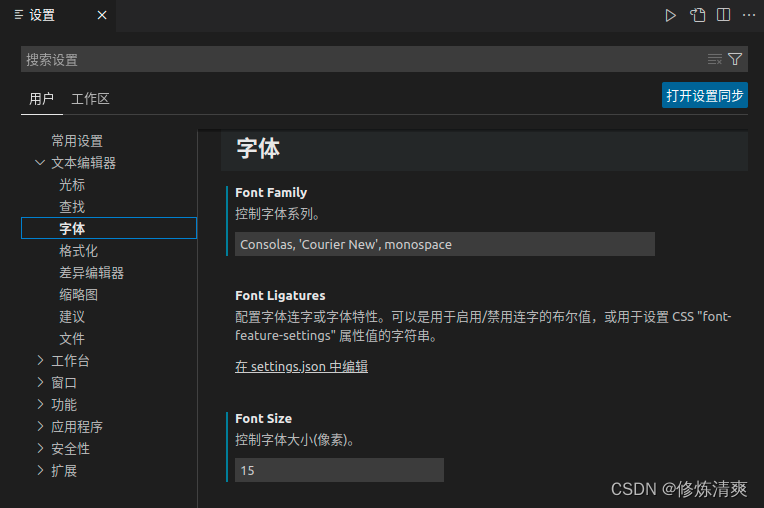Open the 在 settings.json 中编辑 link
Screen dimensions: 764x508
click(x=302, y=366)
